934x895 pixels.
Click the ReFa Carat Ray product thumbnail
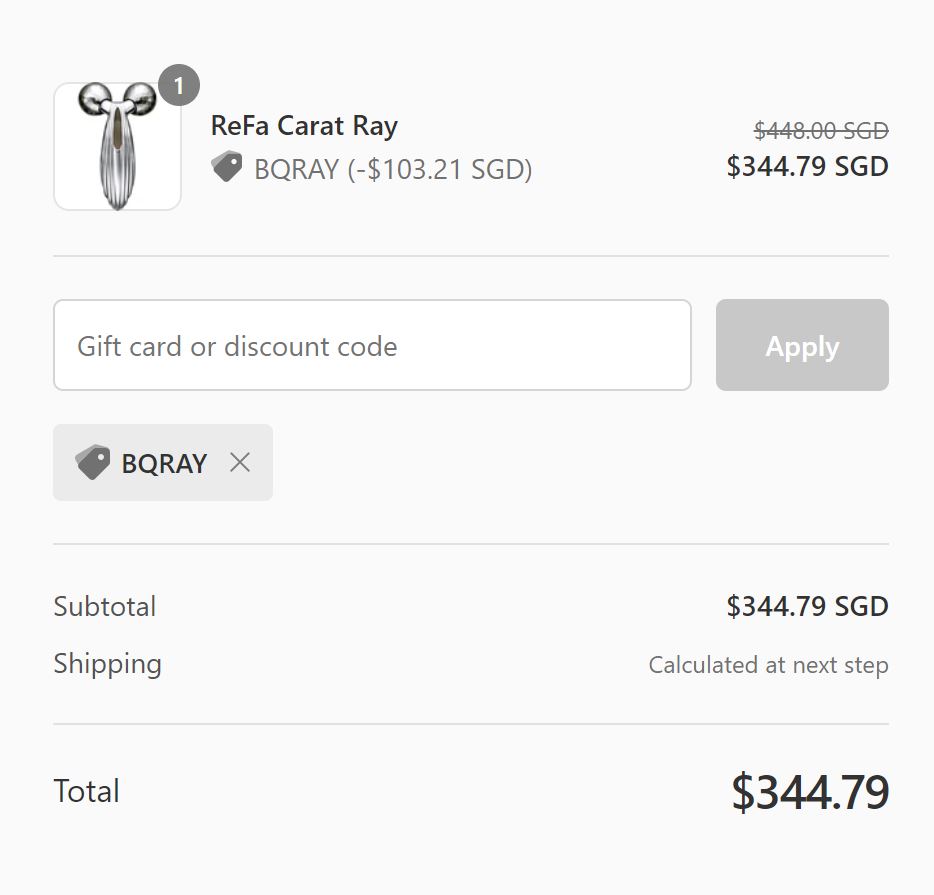(x=117, y=147)
